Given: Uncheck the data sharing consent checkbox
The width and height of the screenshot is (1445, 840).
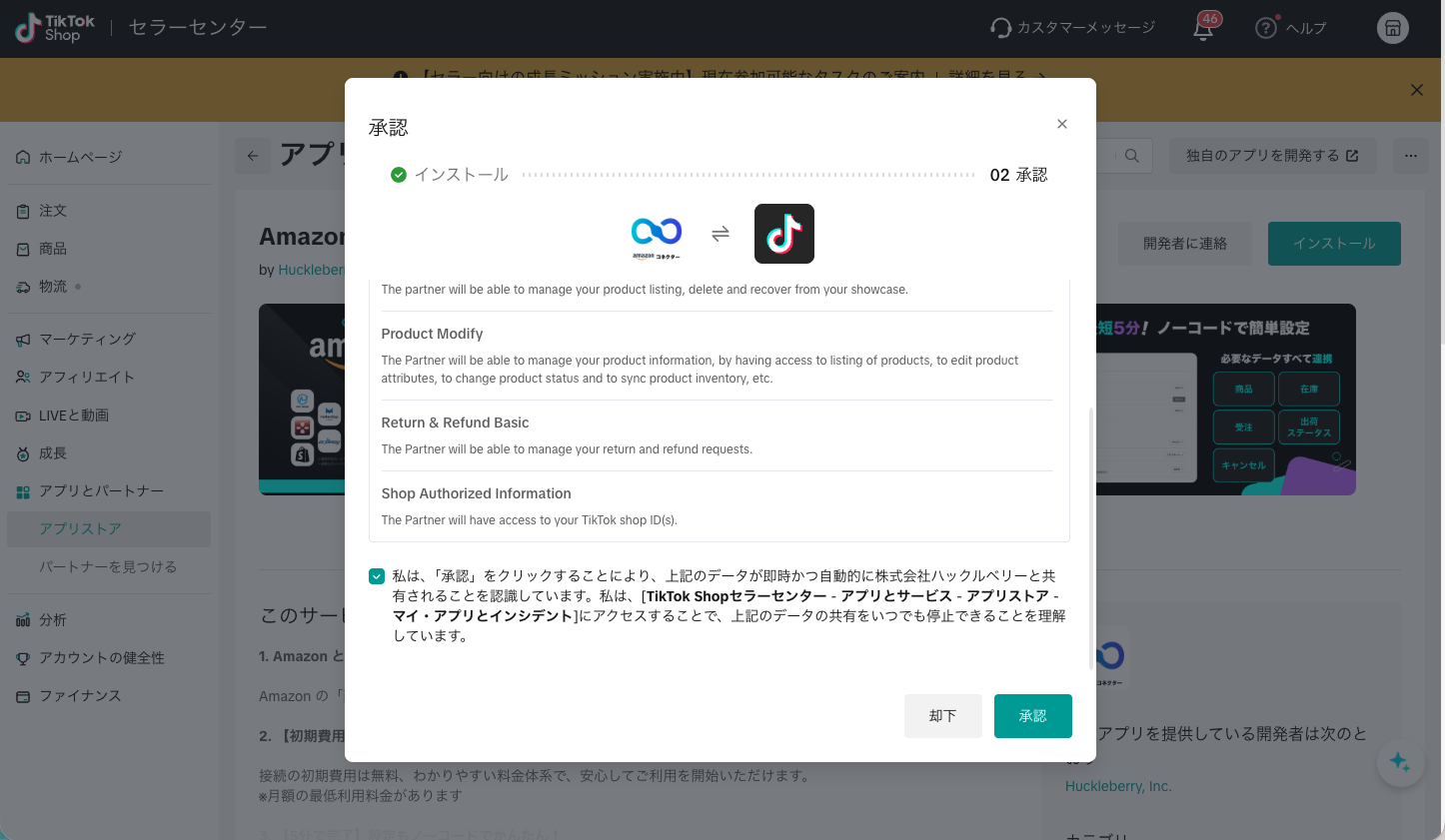Looking at the screenshot, I should [x=377, y=576].
